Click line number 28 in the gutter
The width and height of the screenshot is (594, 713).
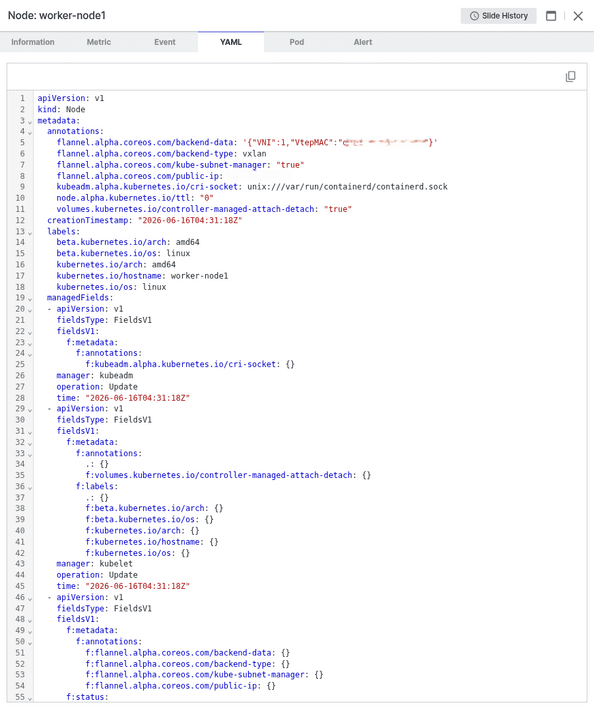click(20, 397)
